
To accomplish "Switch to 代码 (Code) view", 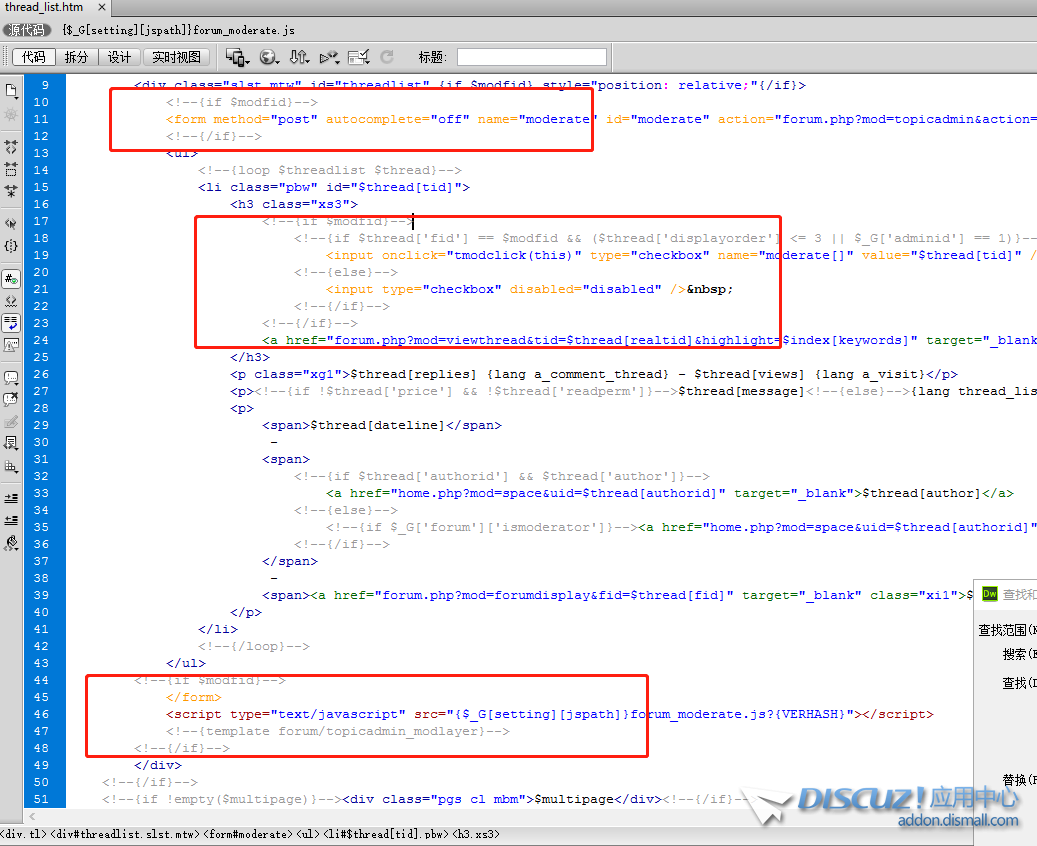I will click(x=34, y=57).
